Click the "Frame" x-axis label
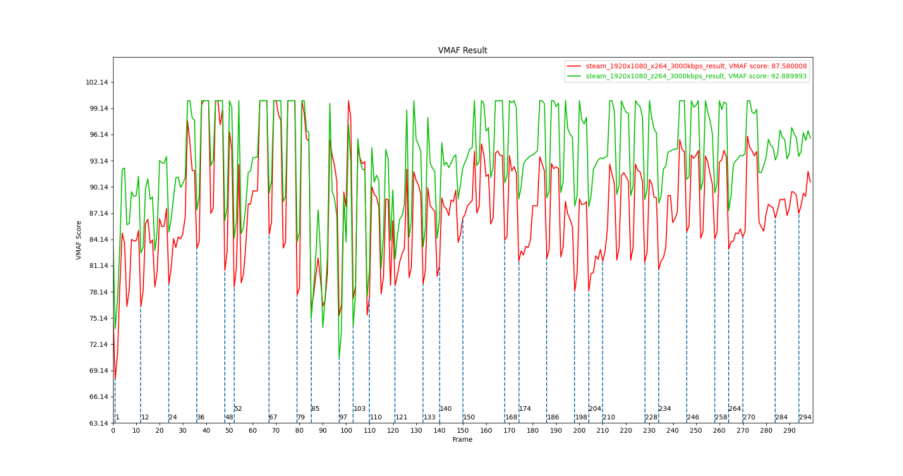This screenshot has height=476, width=903. pos(462,440)
